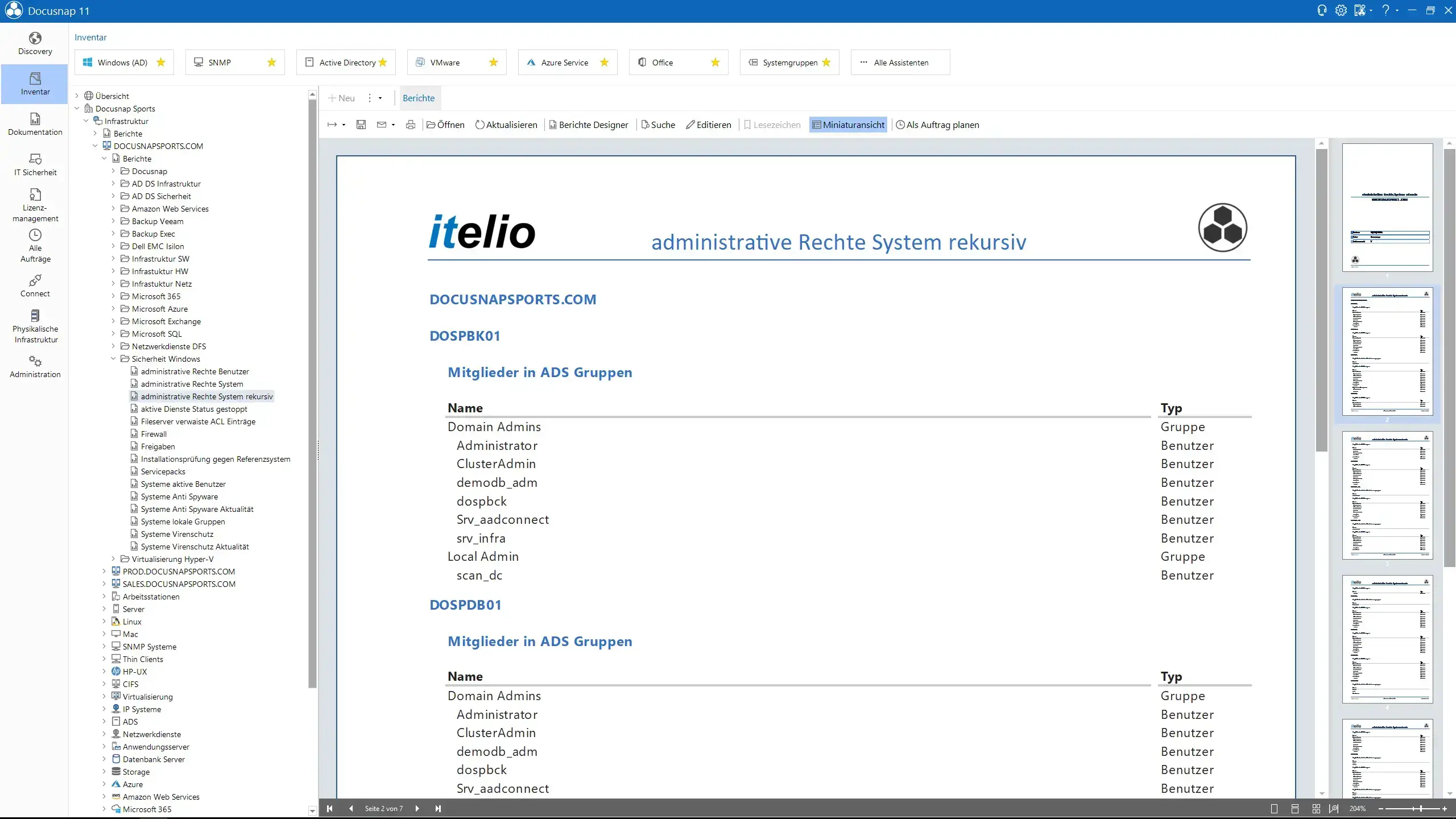Select report administrative Rechte Benutzer
1456x819 pixels.
coord(195,371)
